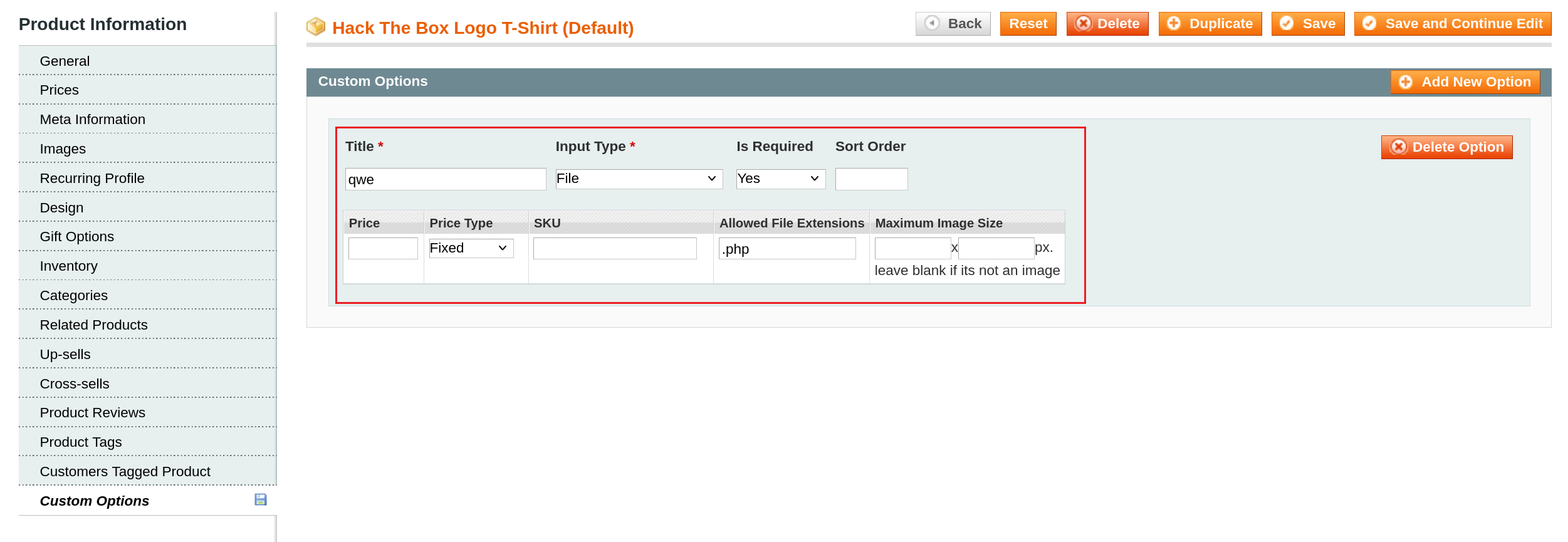Delete the qwe custom option
Image resolution: width=1568 pixels, height=542 pixels.
click(1446, 147)
